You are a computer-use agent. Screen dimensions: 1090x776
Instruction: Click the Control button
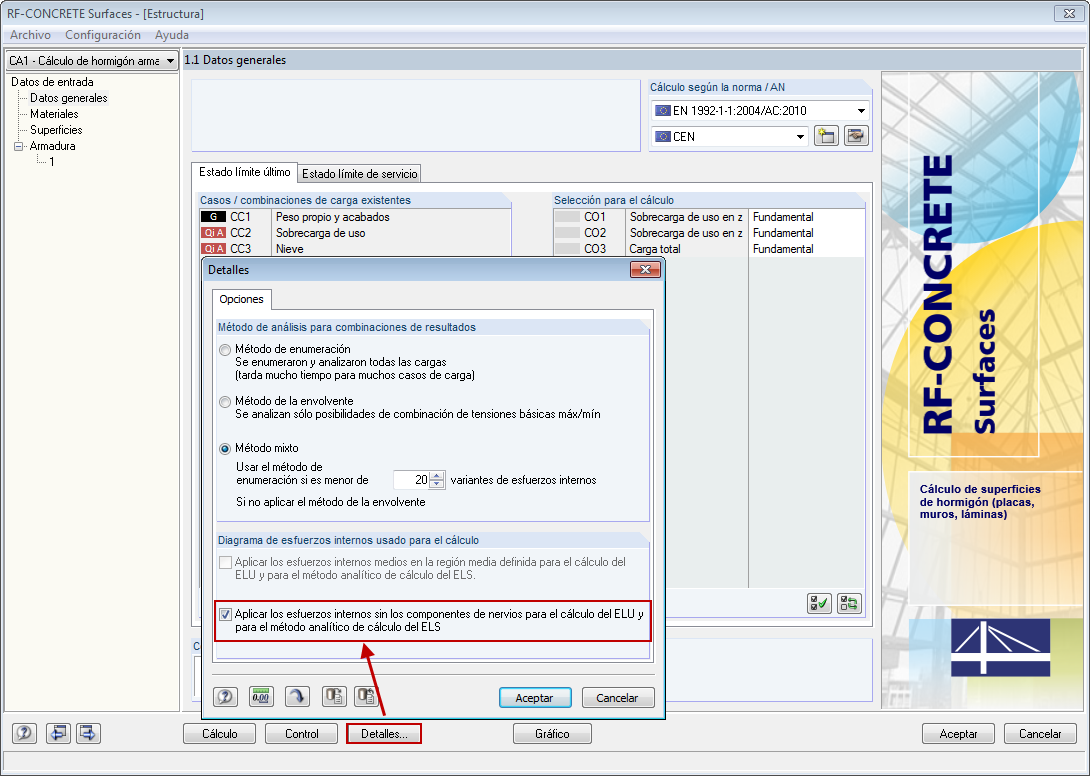click(x=302, y=734)
